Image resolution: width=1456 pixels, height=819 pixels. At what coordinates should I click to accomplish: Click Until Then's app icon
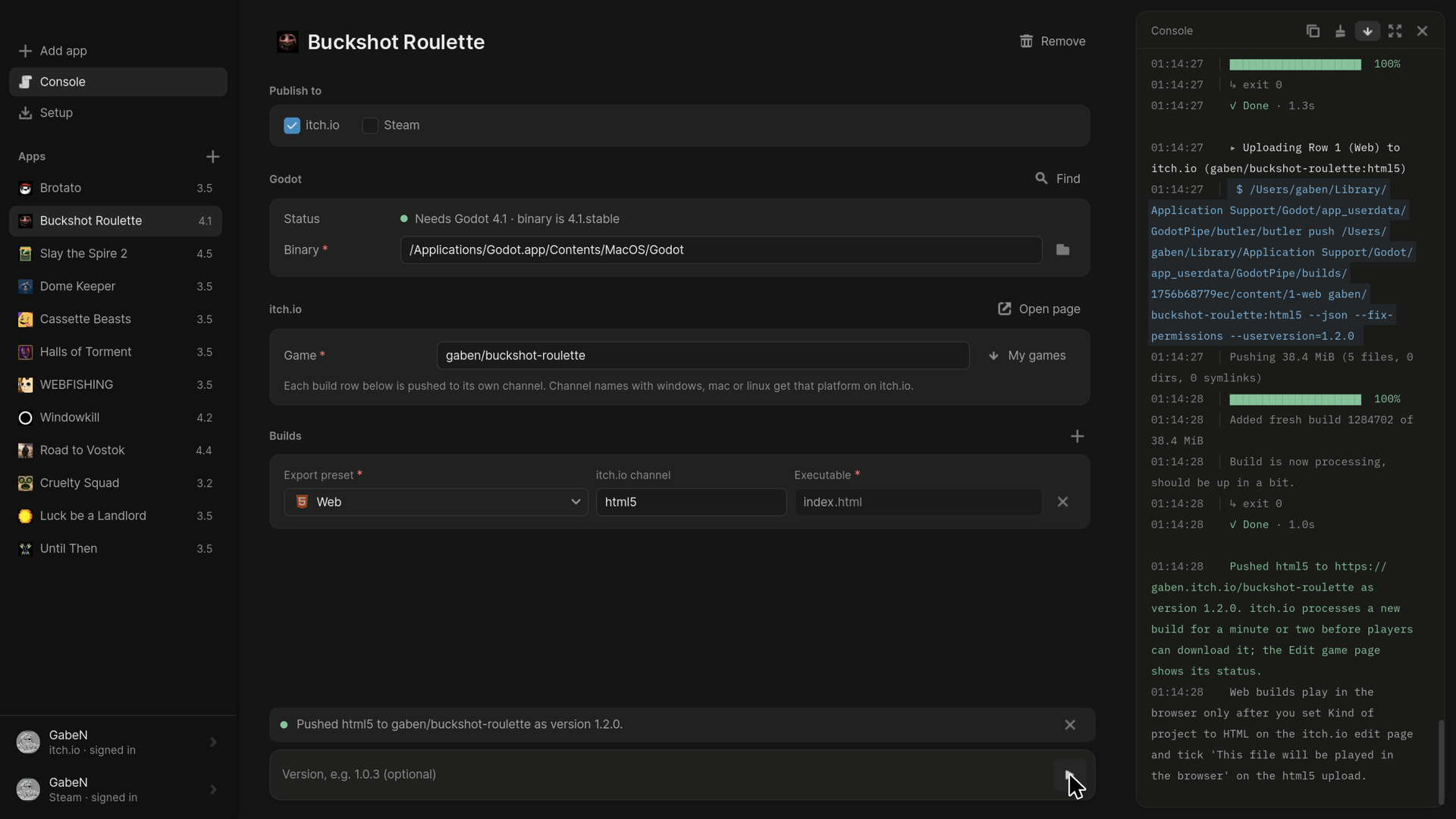coord(25,548)
